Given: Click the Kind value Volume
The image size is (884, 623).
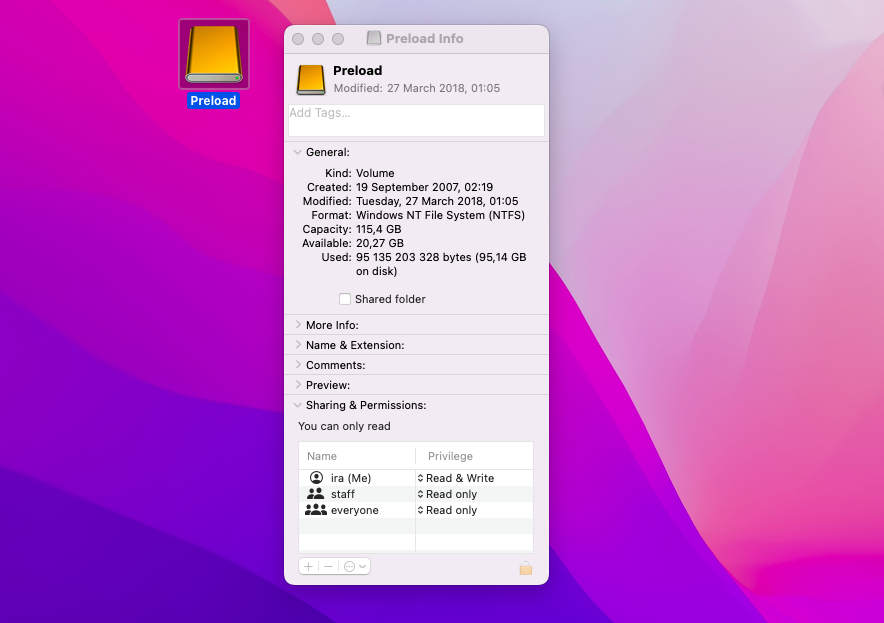Looking at the screenshot, I should [375, 173].
